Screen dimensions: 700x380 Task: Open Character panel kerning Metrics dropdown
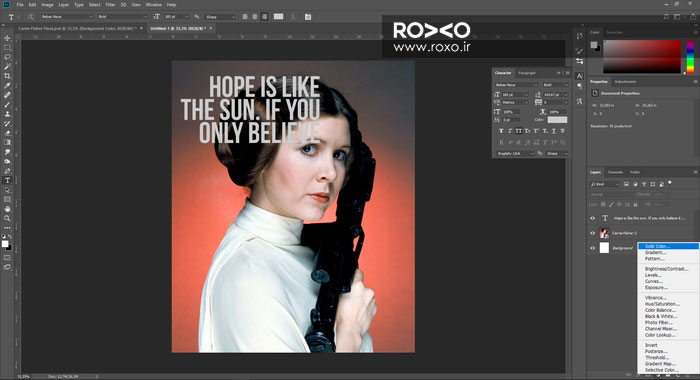click(515, 103)
